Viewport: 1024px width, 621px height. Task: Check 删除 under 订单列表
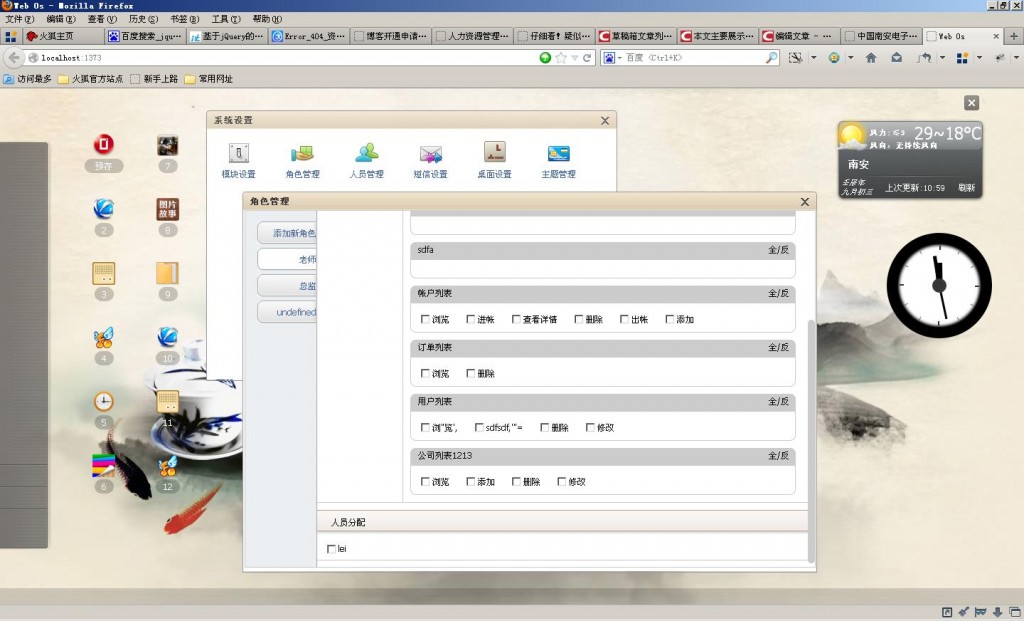click(x=470, y=374)
